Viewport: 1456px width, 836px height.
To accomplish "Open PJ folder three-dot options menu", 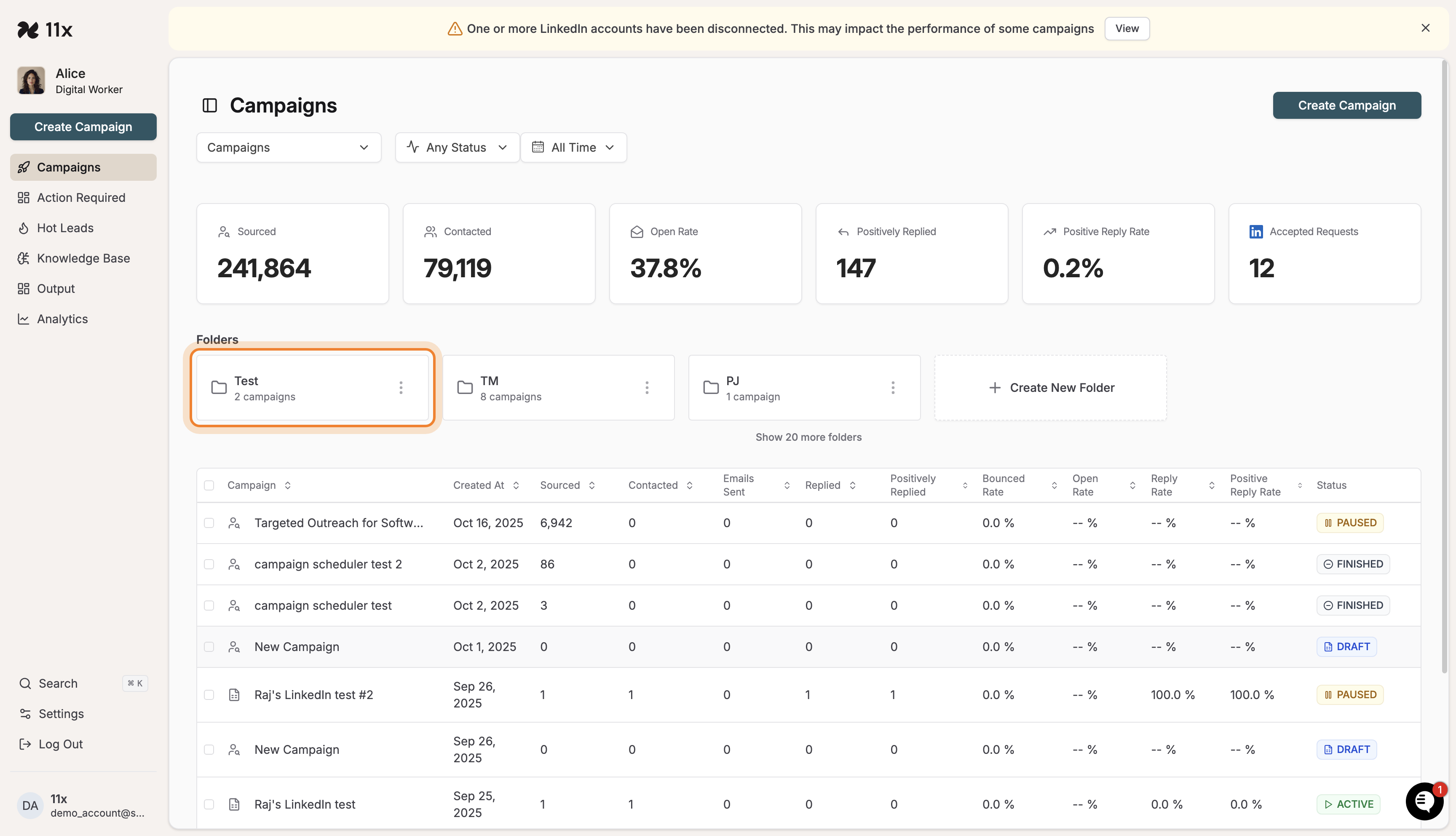I will pos(892,388).
